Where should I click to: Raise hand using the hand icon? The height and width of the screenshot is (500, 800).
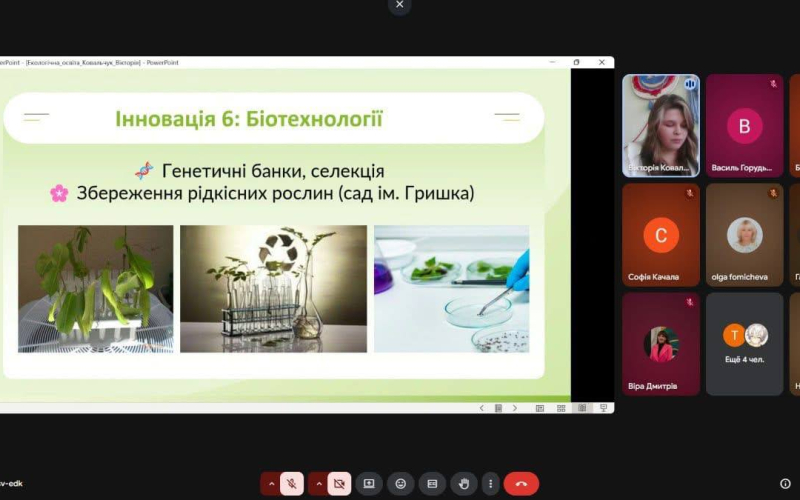463,484
